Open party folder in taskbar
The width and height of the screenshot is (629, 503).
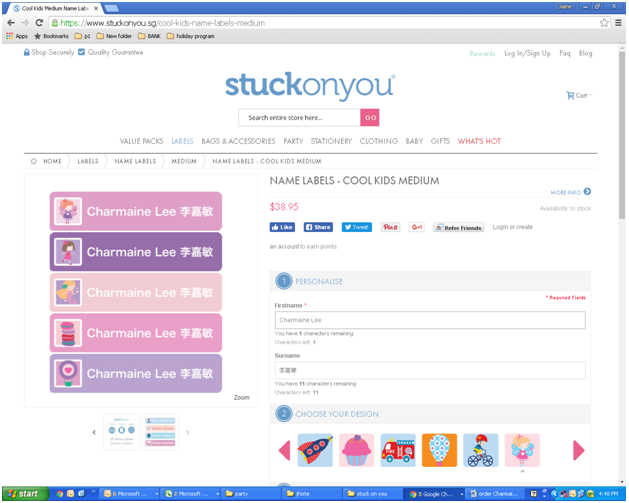point(251,494)
